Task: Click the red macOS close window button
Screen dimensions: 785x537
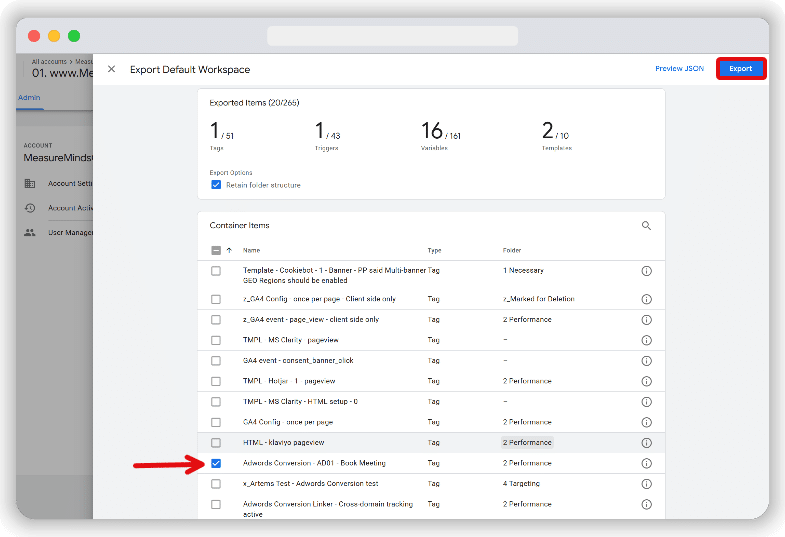Action: point(34,36)
